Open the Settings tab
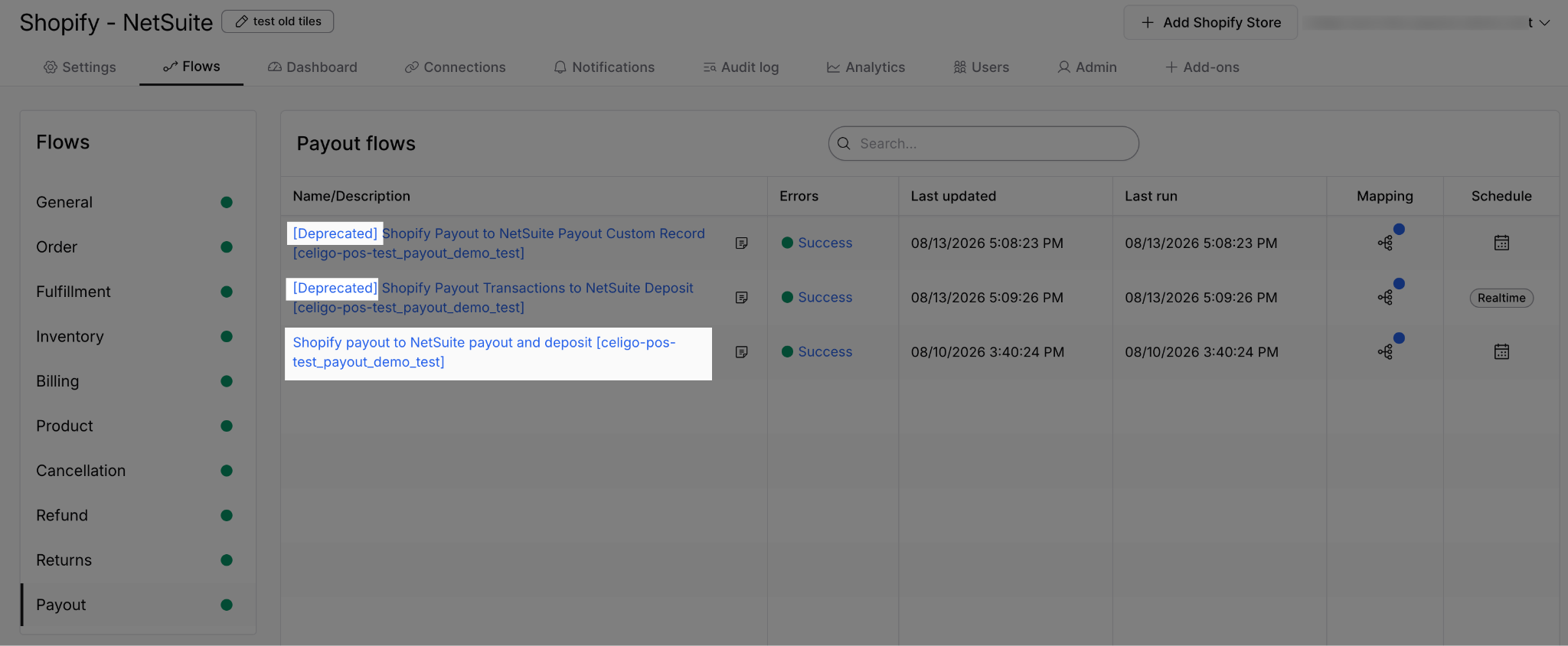This screenshot has width=1568, height=646. tap(80, 67)
